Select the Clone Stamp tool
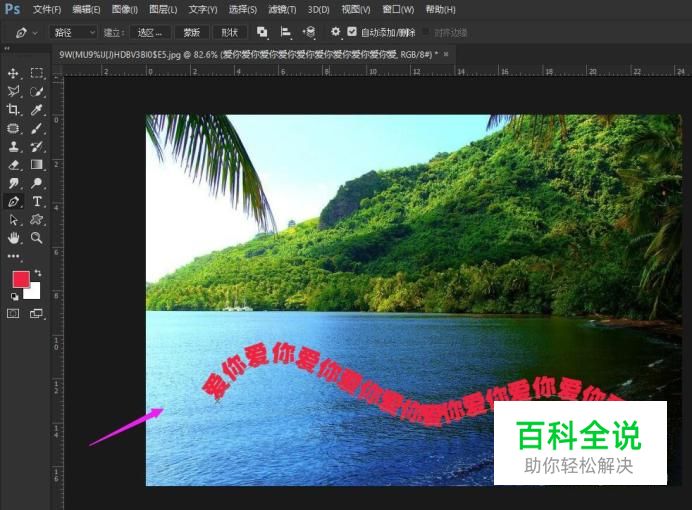 (x=13, y=146)
